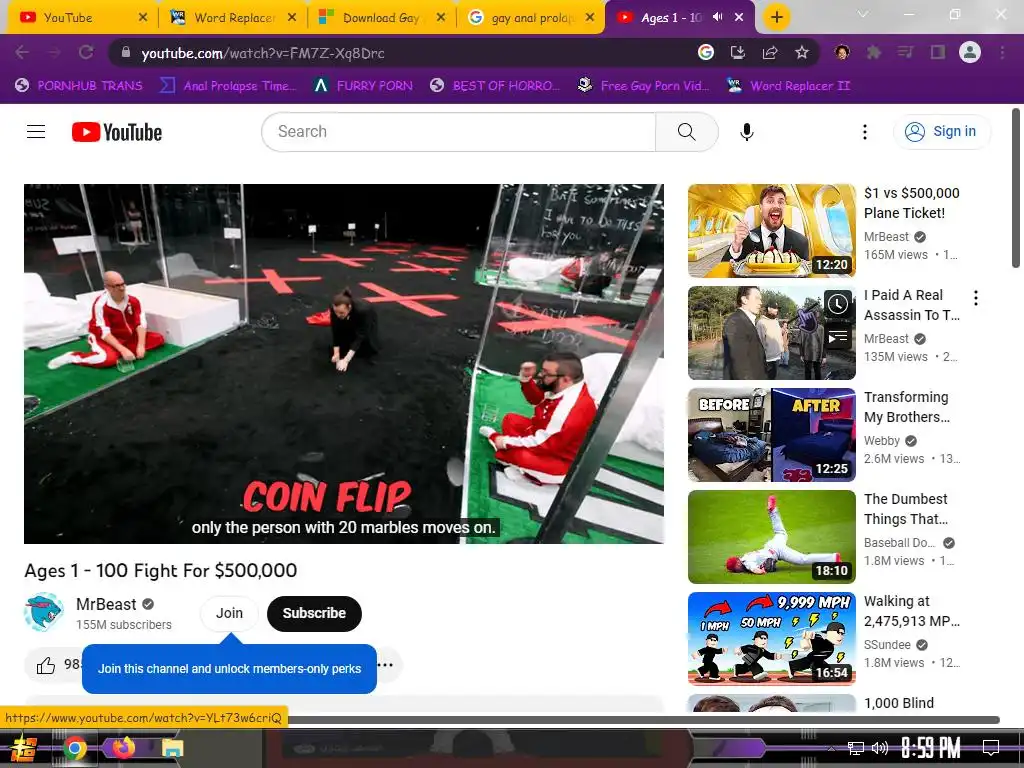Click the YouTube logo to go home
The height and width of the screenshot is (768, 1024).
click(117, 132)
